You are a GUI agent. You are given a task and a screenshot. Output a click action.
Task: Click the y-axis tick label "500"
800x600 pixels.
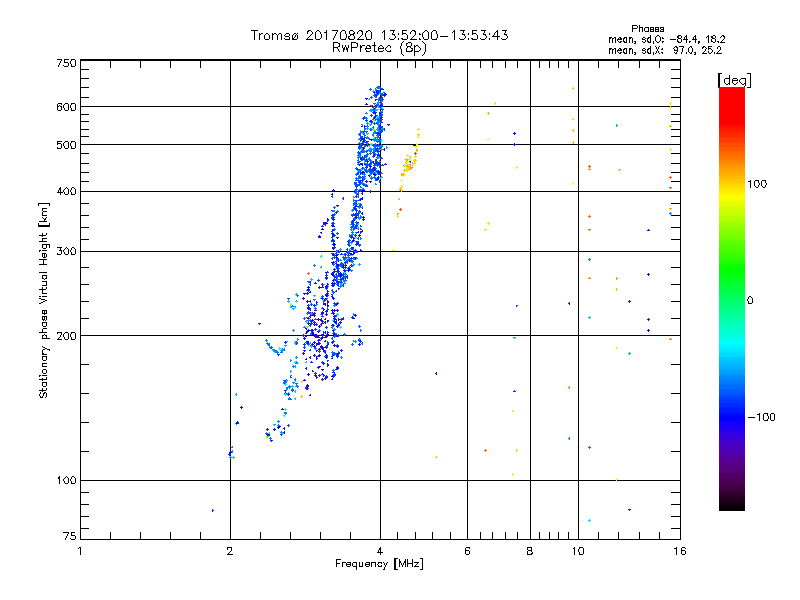pos(66,145)
